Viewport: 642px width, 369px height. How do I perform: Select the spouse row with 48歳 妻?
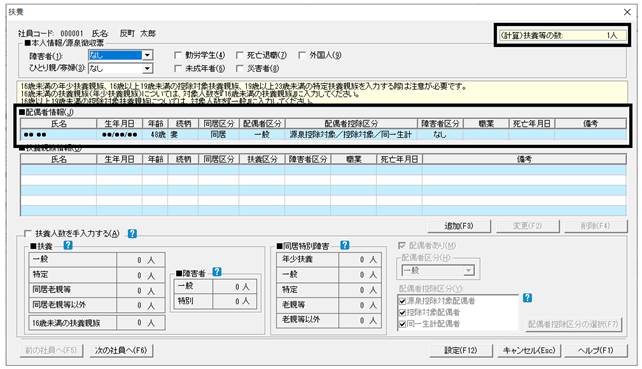point(323,134)
